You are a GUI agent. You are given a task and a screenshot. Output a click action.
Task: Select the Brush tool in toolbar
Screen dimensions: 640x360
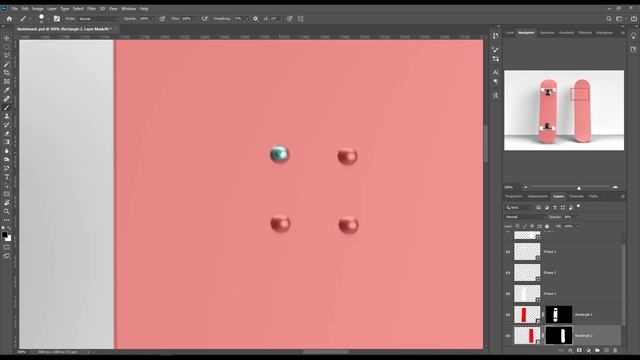click(x=7, y=107)
